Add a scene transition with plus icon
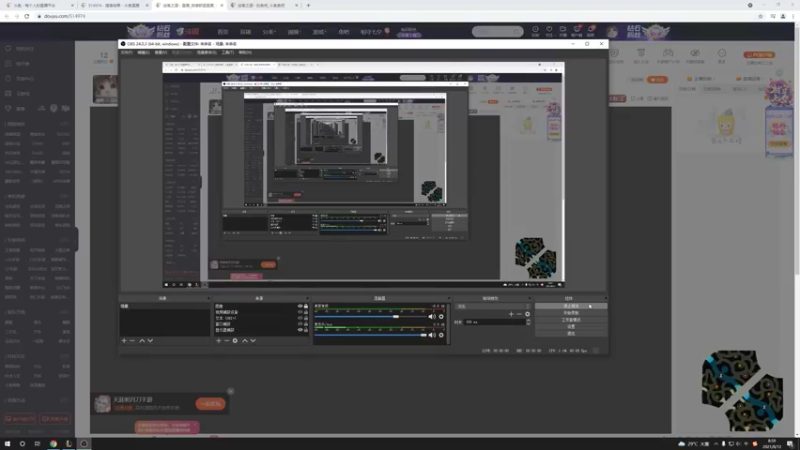 coord(511,314)
